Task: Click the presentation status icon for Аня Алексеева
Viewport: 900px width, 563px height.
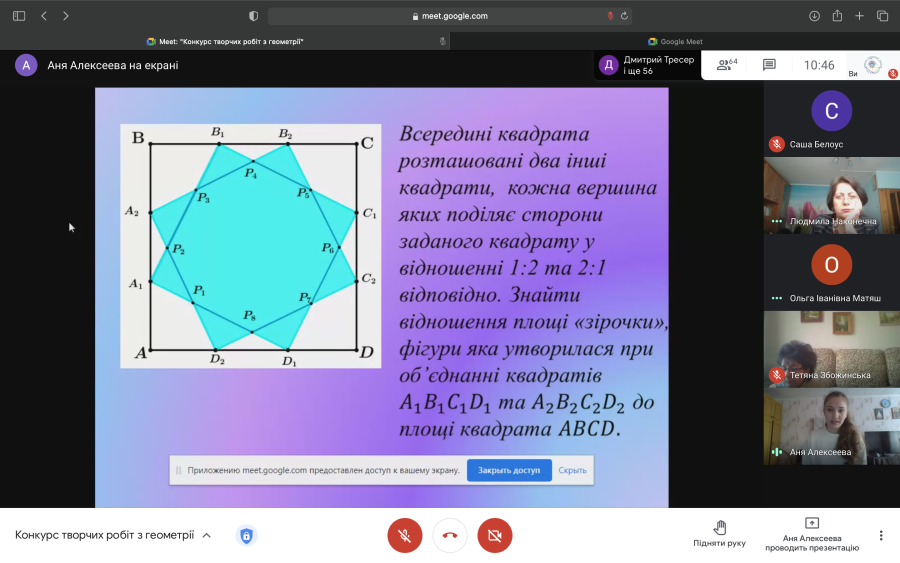Action: [812, 523]
